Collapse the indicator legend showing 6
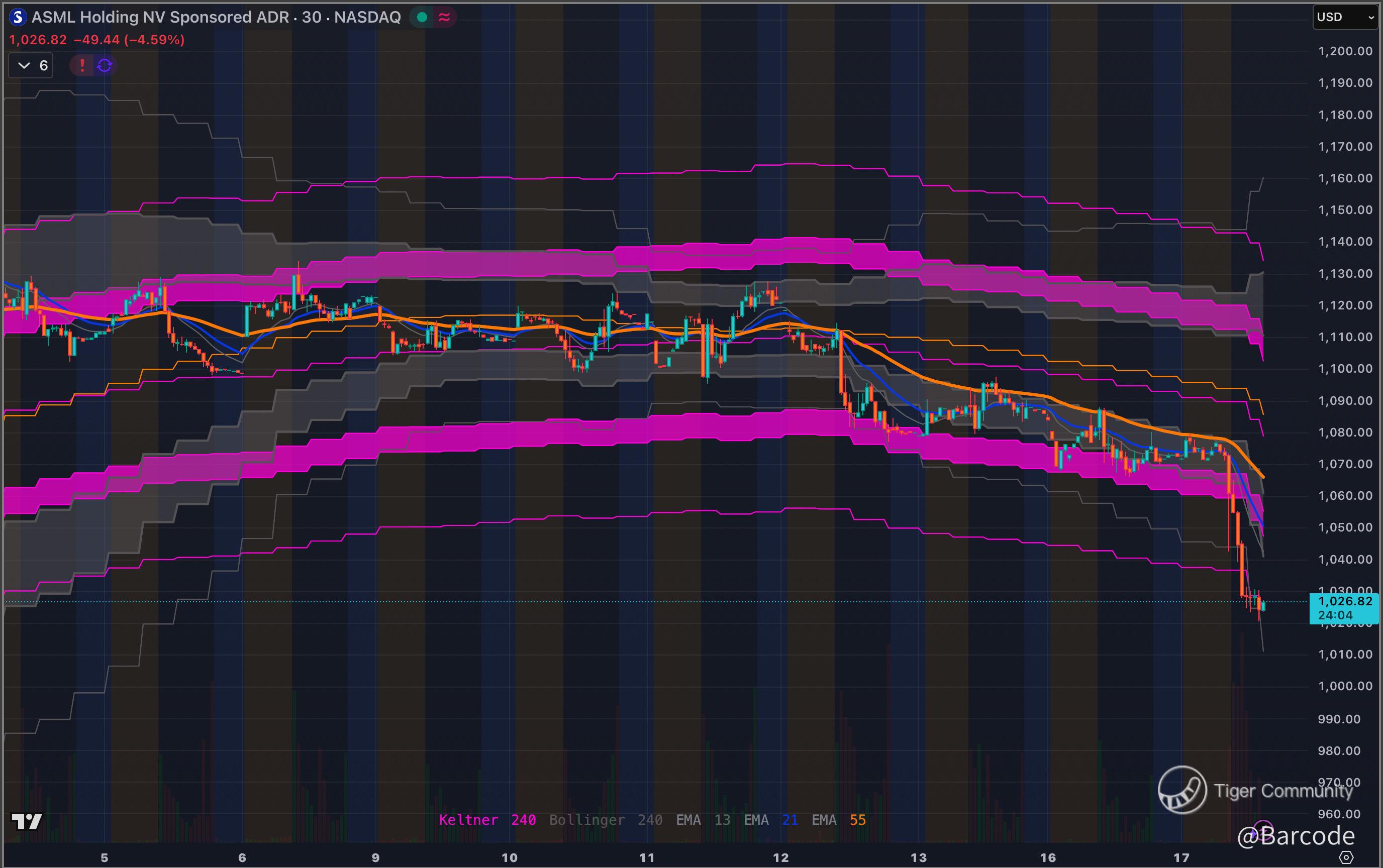This screenshot has height=868, width=1383. pos(31,65)
